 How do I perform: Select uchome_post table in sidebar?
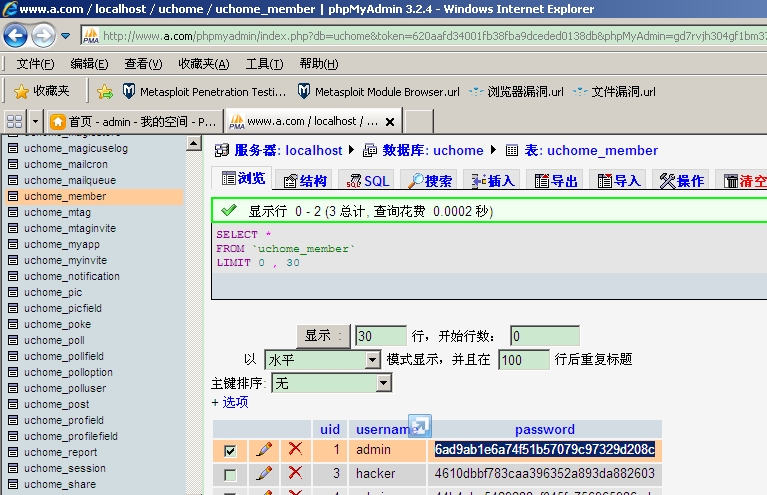click(x=57, y=404)
